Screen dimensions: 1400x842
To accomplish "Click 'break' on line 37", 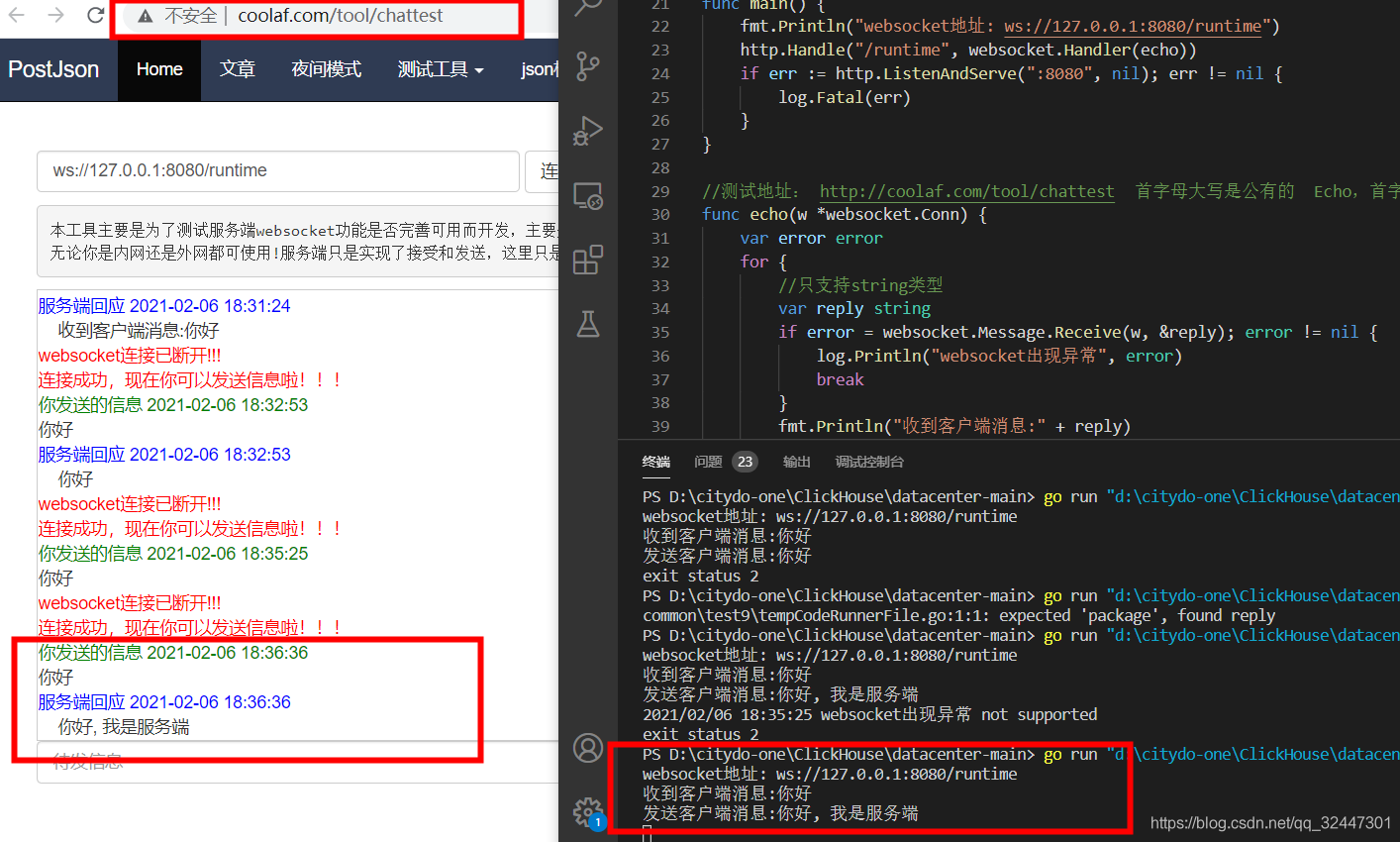I will point(840,379).
